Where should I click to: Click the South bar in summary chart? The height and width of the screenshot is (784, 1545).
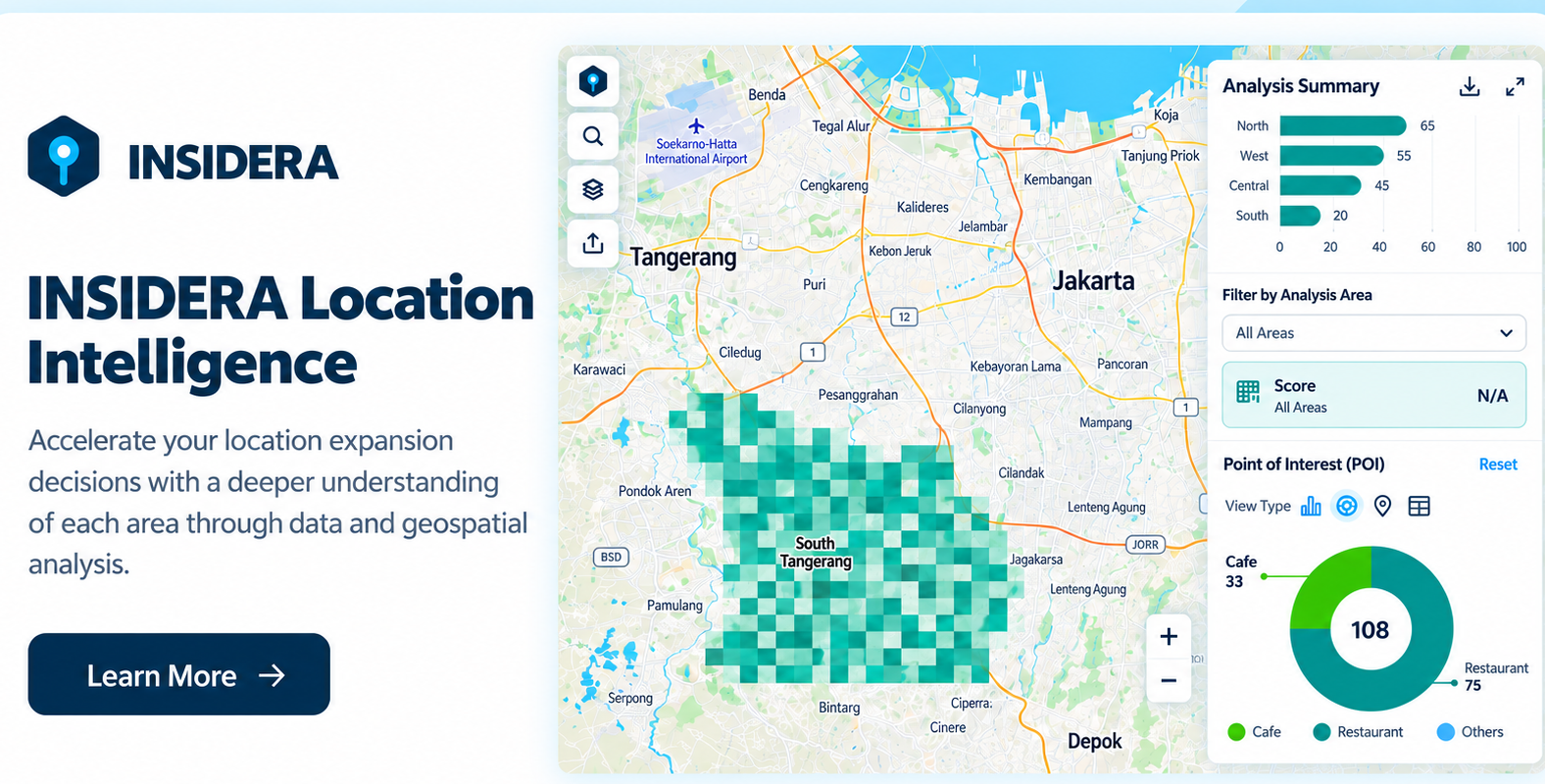pos(1300,216)
